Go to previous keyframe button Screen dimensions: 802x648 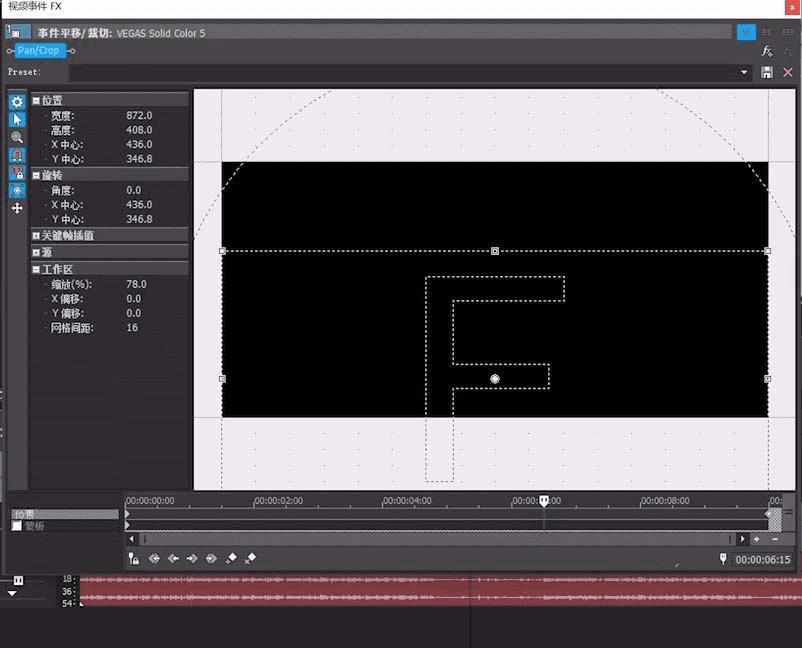point(173,558)
